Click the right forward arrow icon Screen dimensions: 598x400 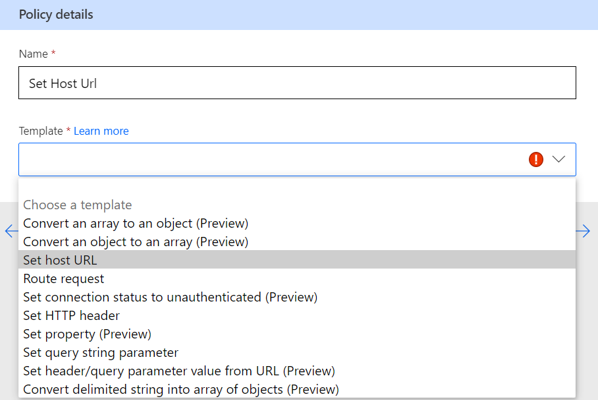[x=583, y=231]
